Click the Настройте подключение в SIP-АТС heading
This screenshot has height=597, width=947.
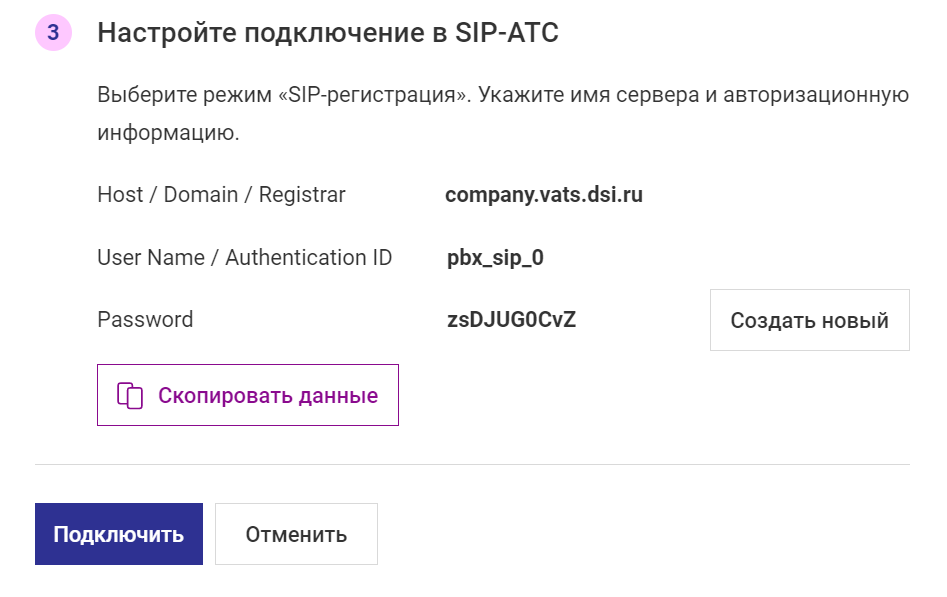pyautogui.click(x=328, y=33)
